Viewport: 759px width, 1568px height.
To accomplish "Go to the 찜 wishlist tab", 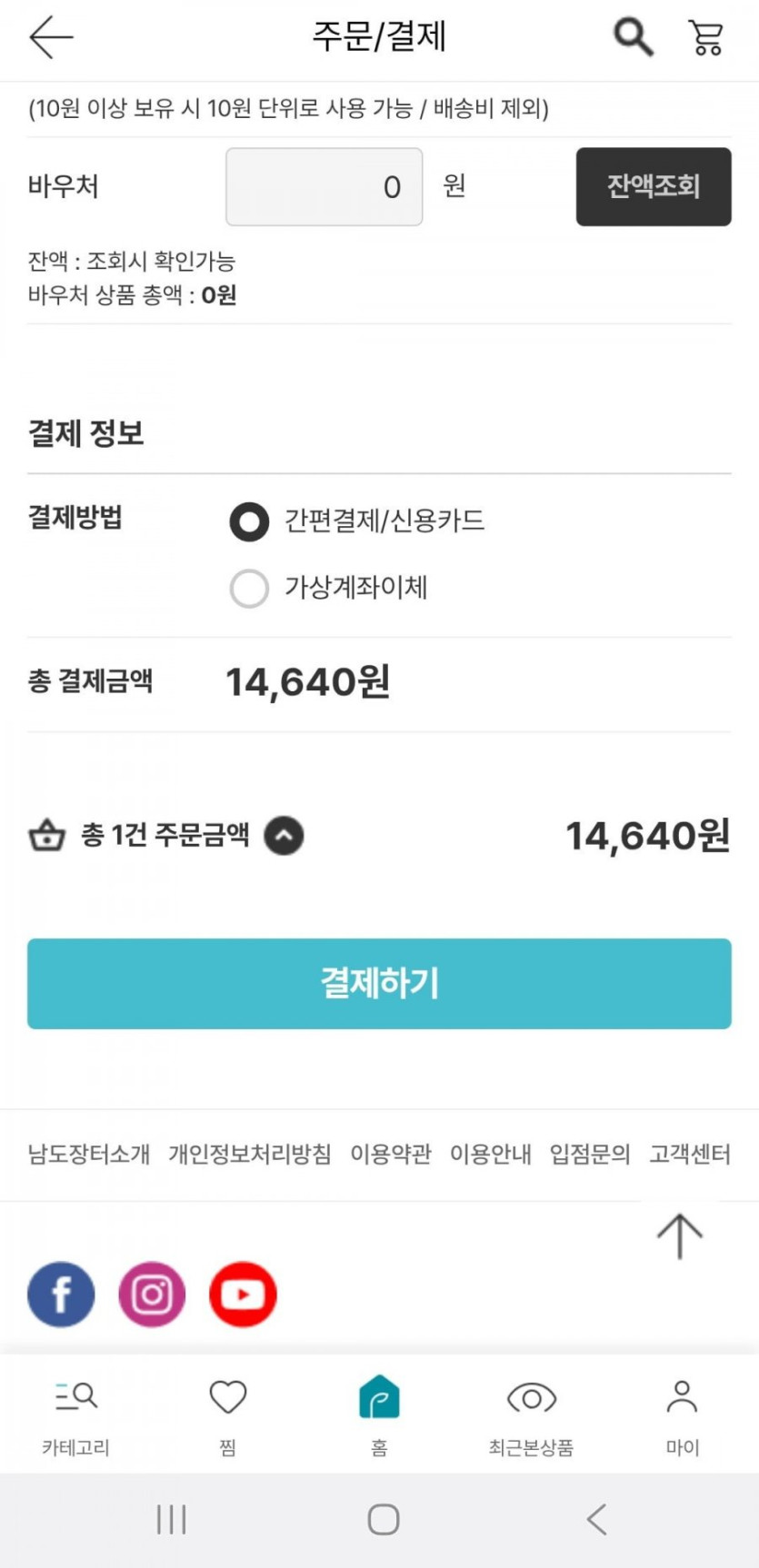I will [227, 1414].
